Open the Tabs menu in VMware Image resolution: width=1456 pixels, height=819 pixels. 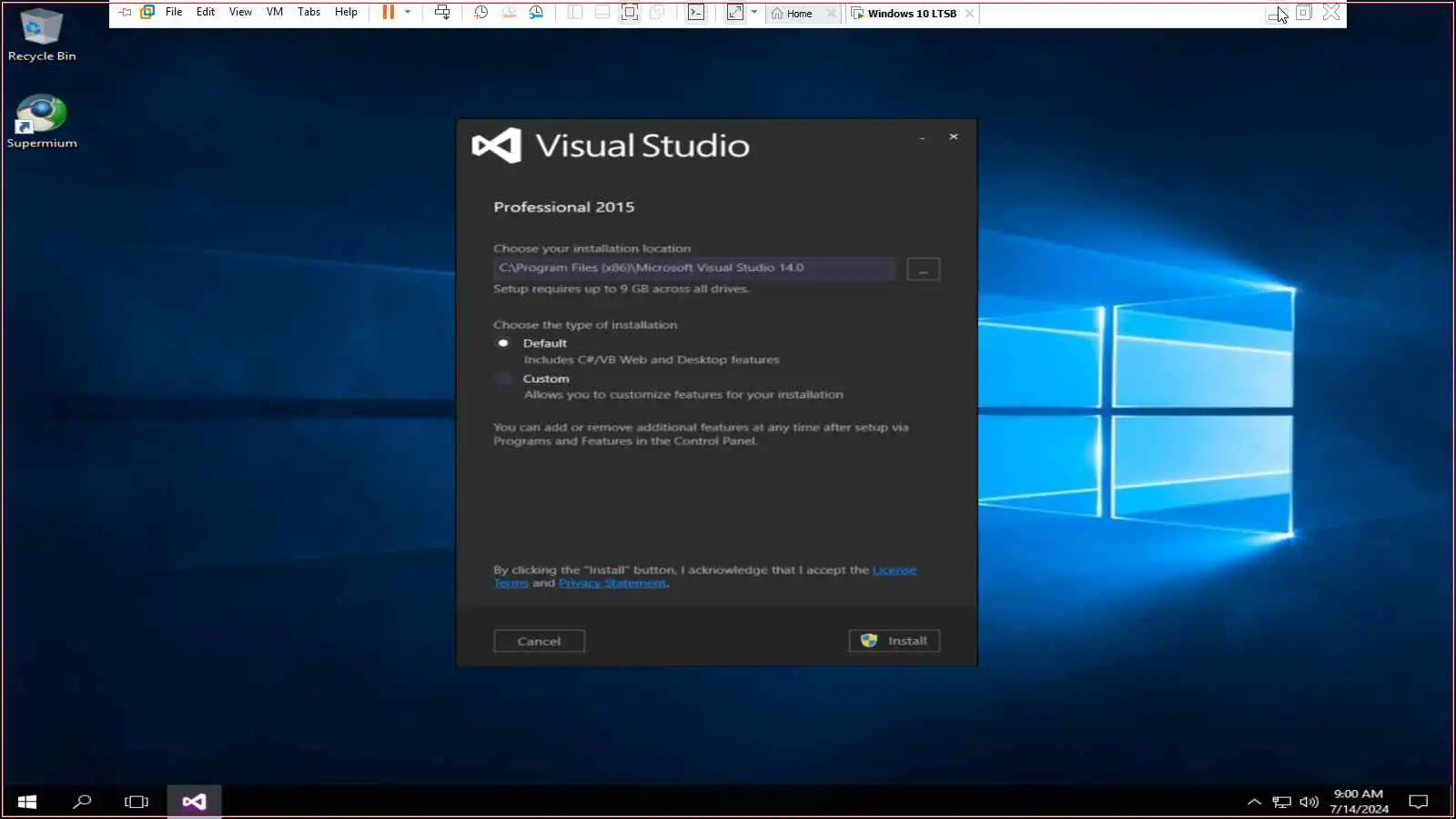pos(308,13)
